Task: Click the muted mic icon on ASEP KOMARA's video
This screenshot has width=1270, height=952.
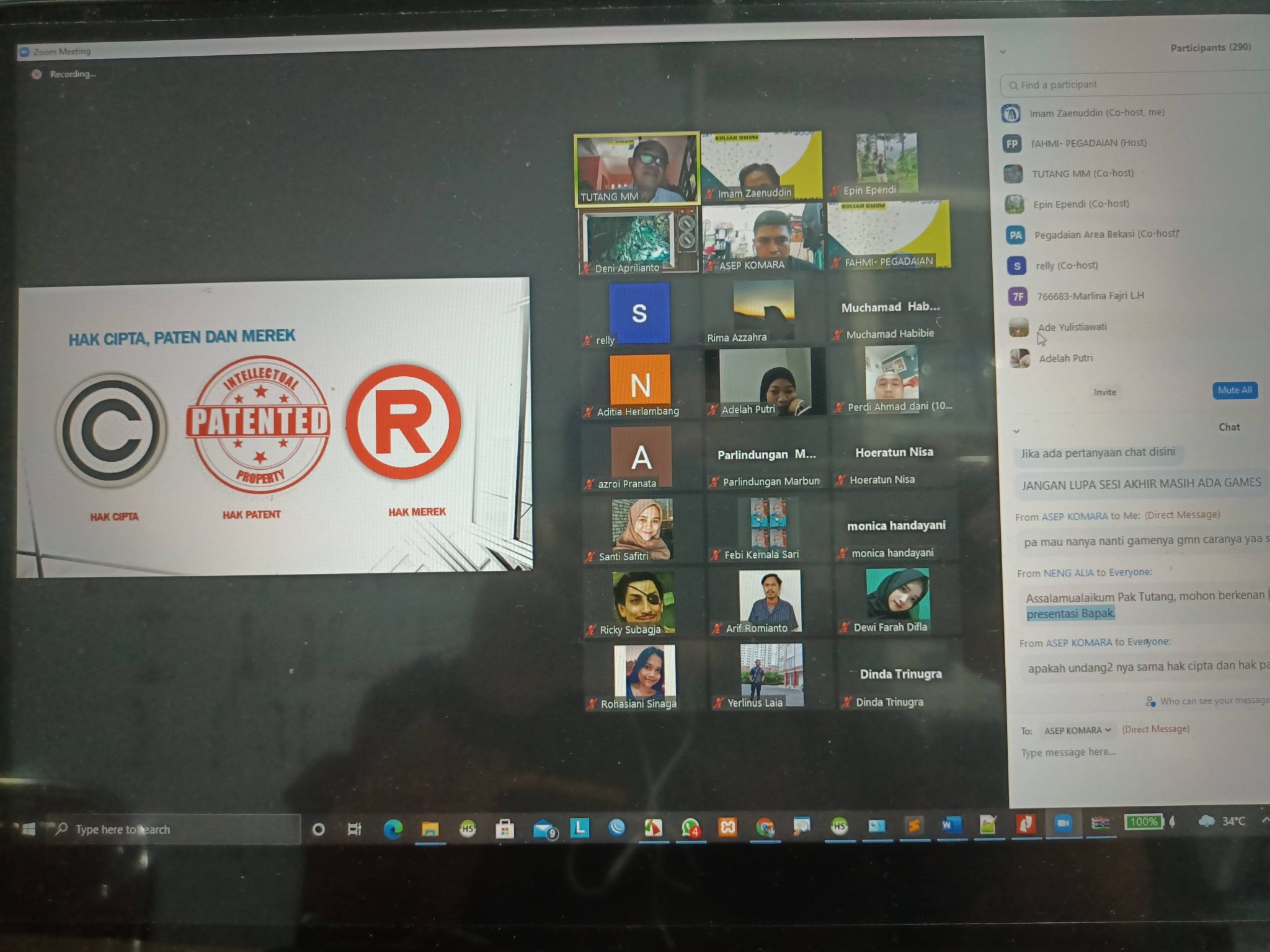Action: tap(710, 267)
